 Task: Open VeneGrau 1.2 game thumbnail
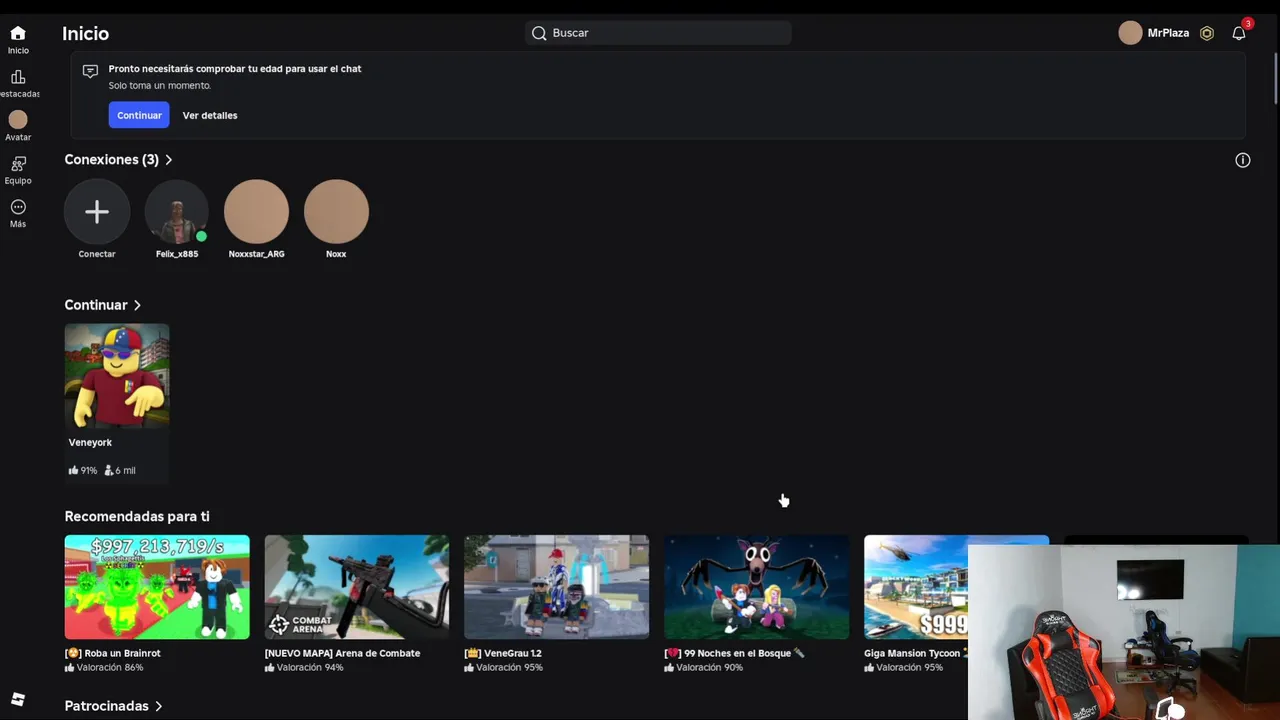pos(557,587)
